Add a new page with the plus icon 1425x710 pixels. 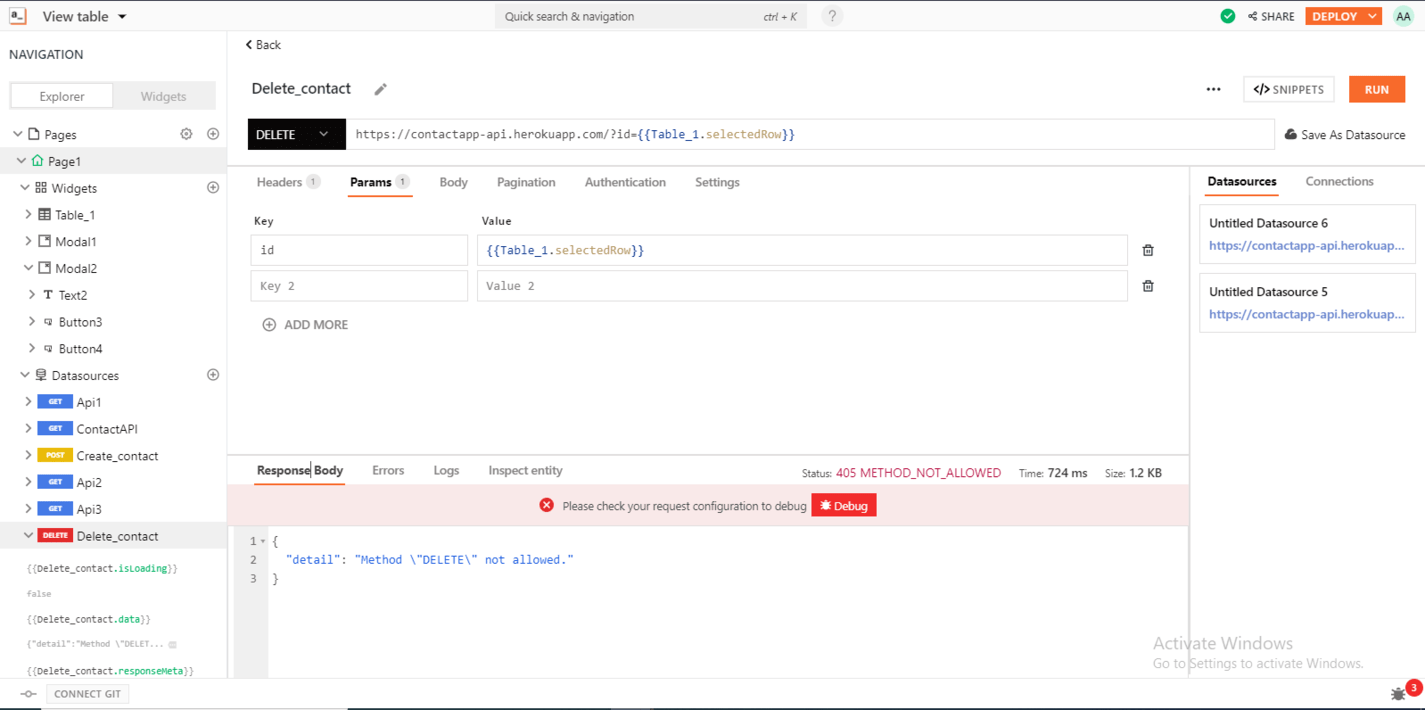pyautogui.click(x=212, y=133)
